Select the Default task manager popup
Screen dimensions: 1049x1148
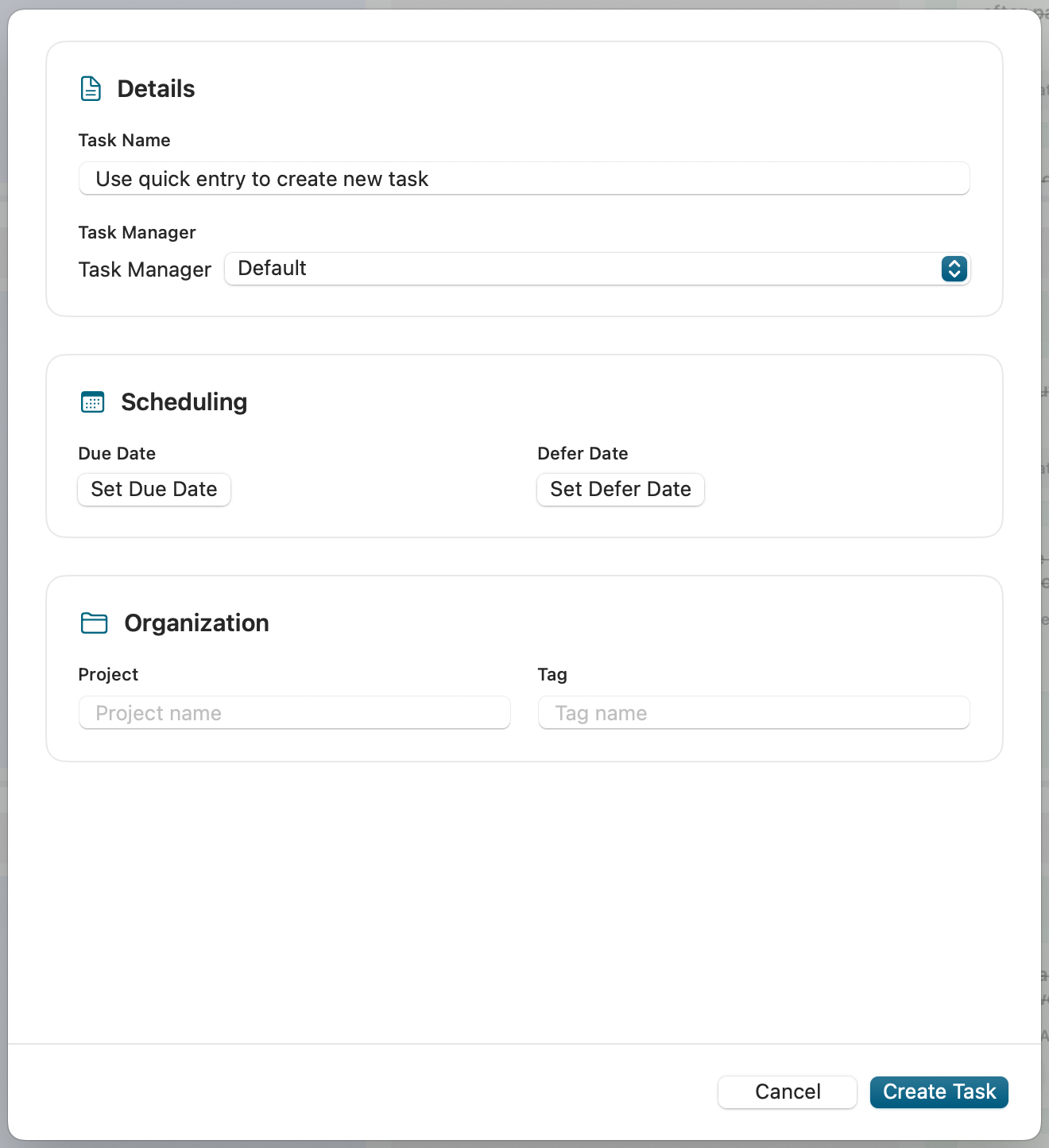[x=597, y=269]
